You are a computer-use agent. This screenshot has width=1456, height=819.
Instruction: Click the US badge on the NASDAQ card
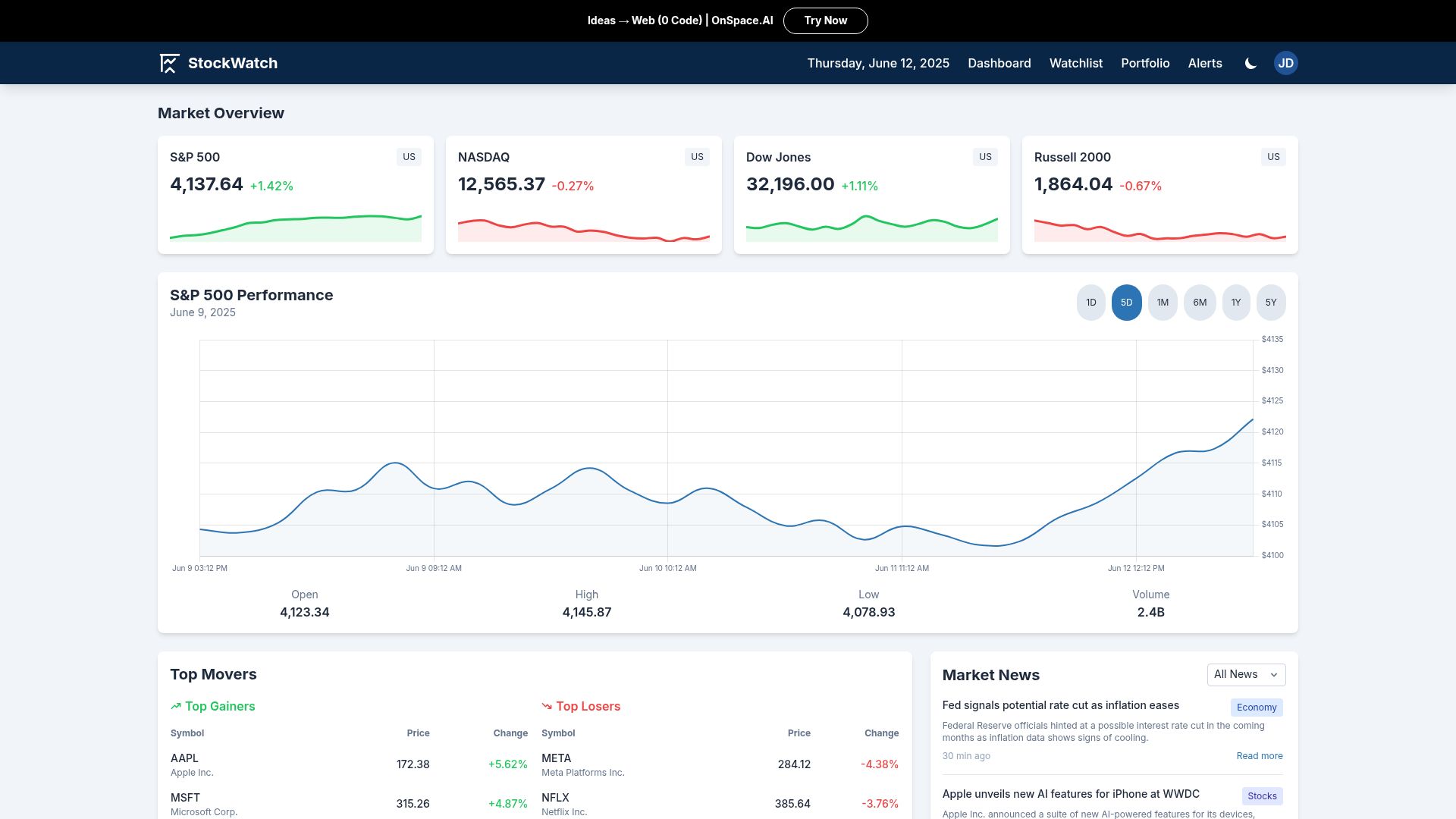coord(697,157)
